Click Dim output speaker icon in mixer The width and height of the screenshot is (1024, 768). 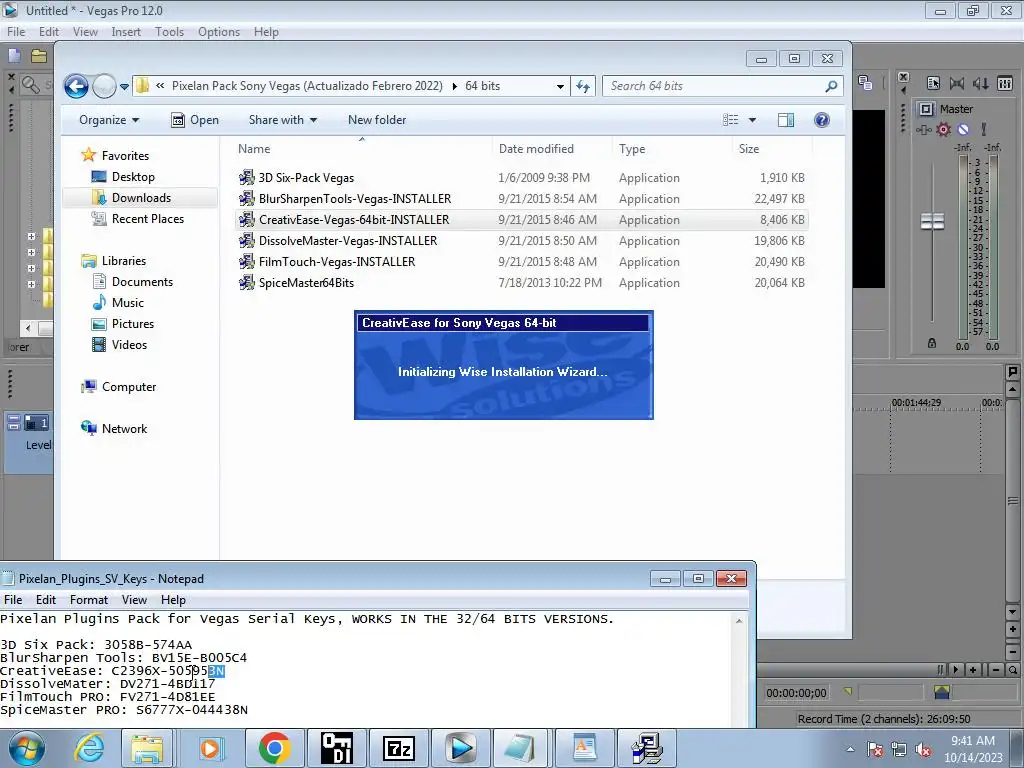pos(981,83)
